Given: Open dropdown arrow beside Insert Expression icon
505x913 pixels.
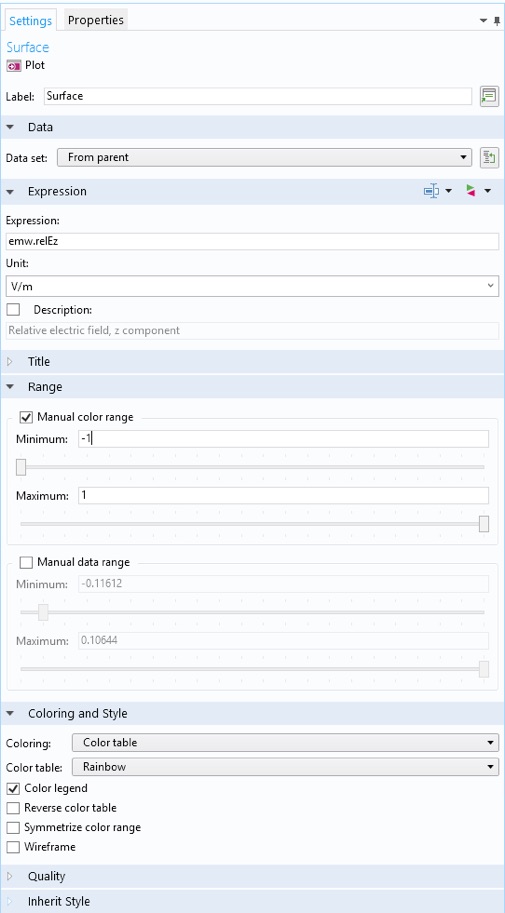Looking at the screenshot, I should [x=449, y=191].
